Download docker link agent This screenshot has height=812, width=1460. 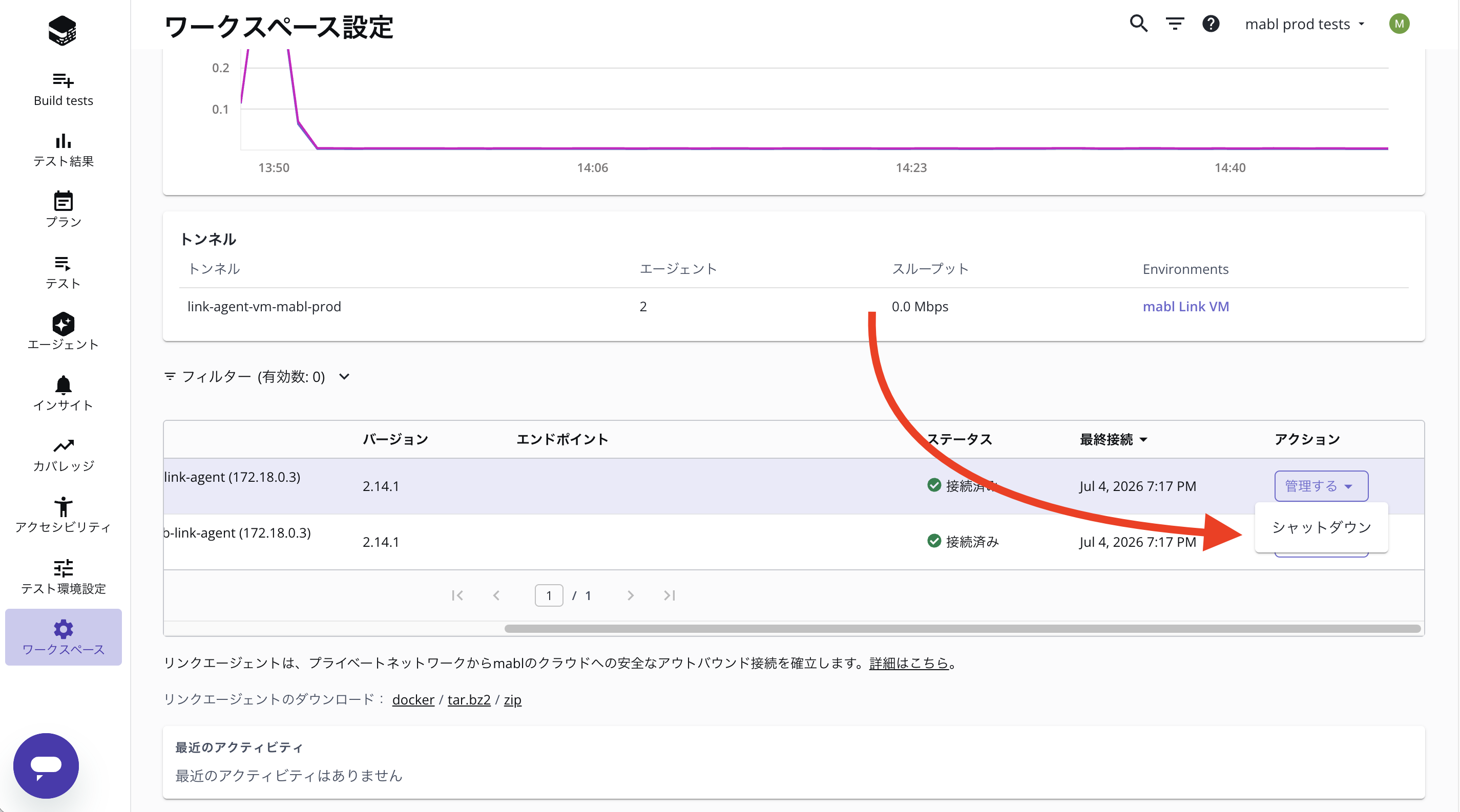(x=413, y=700)
